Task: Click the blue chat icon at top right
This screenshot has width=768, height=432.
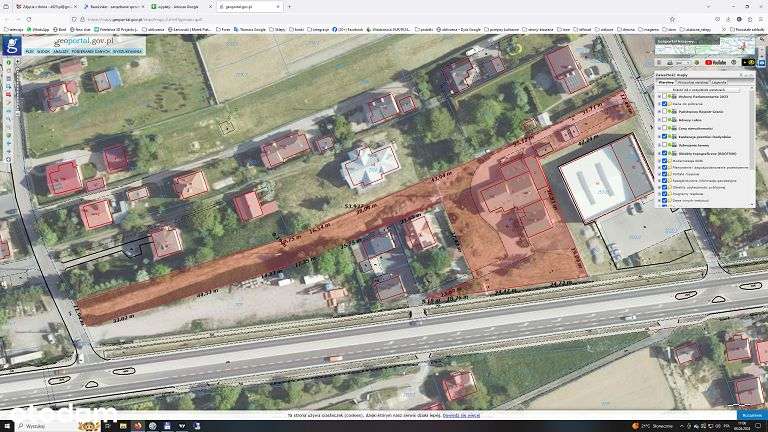Action: 762,62
